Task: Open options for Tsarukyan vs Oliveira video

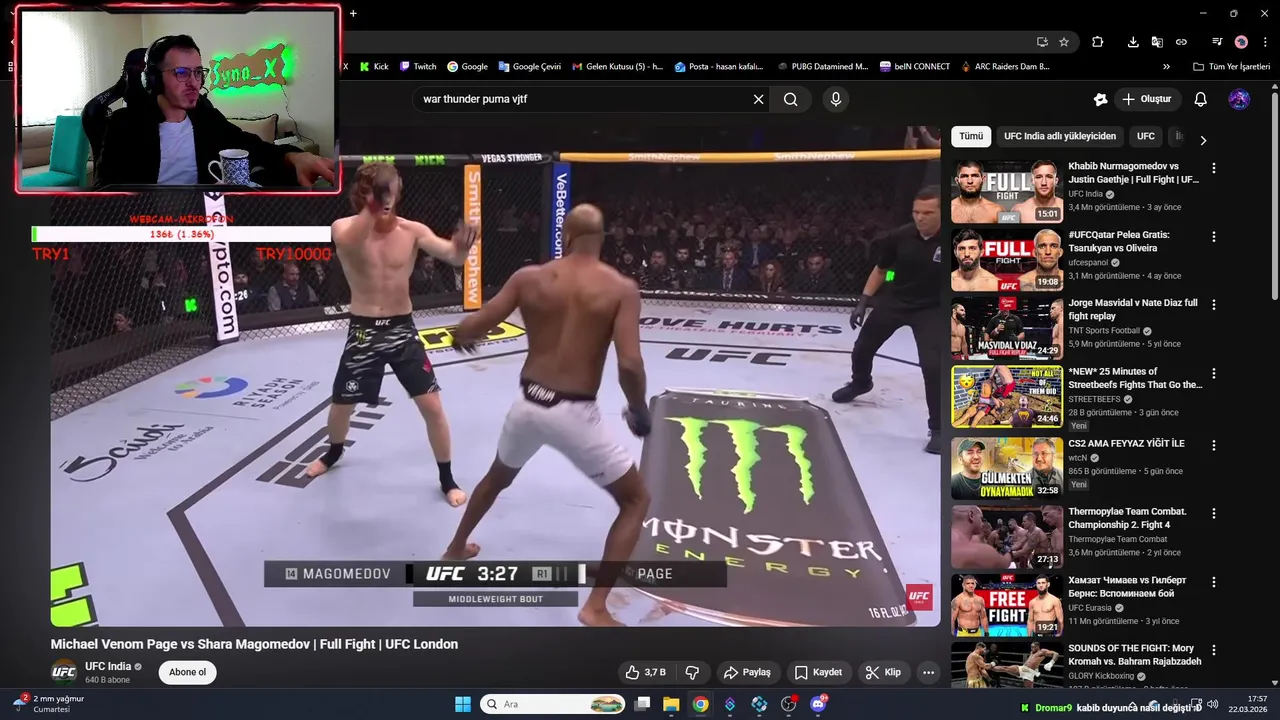Action: coord(1214,237)
